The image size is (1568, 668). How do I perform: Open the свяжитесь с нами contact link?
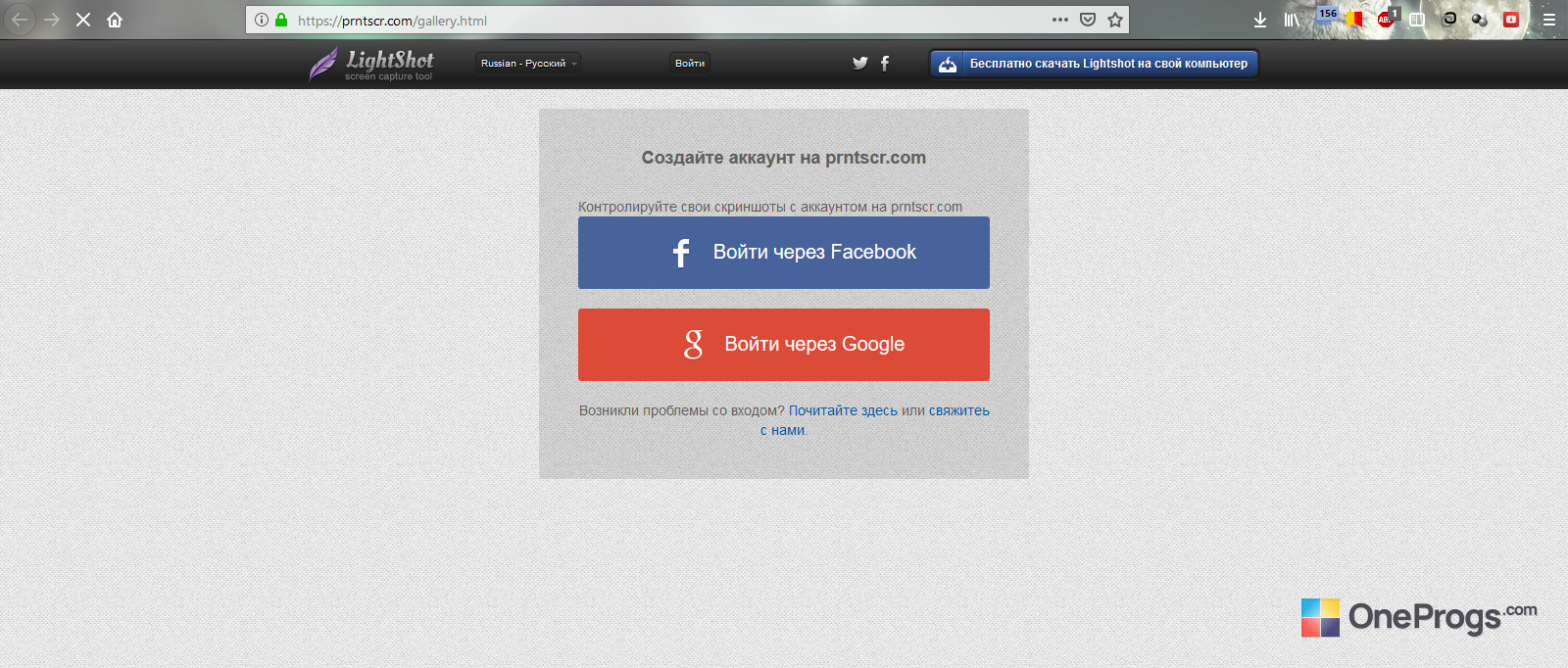pos(959,410)
